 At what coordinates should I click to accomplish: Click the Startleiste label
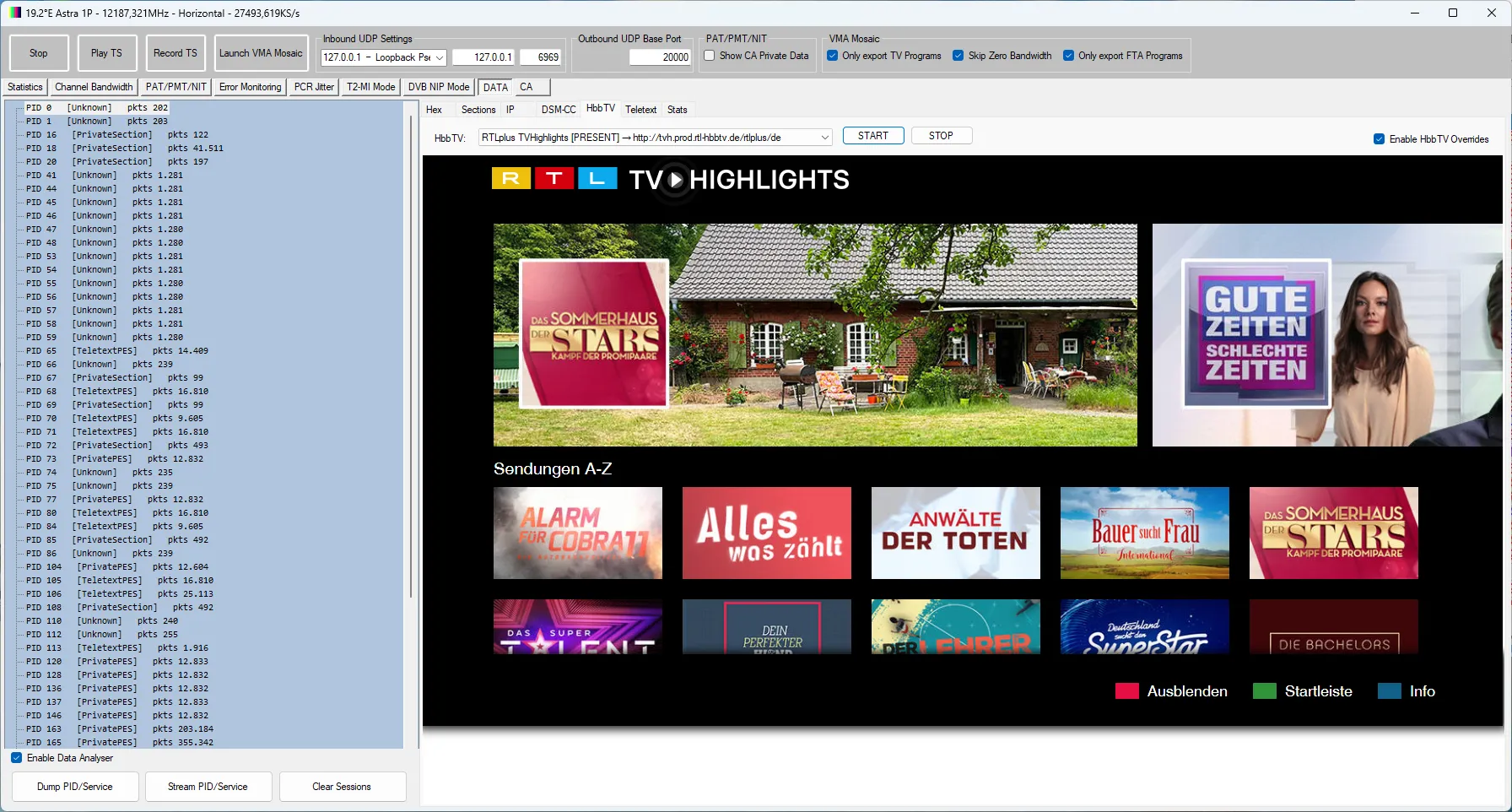click(x=1319, y=691)
